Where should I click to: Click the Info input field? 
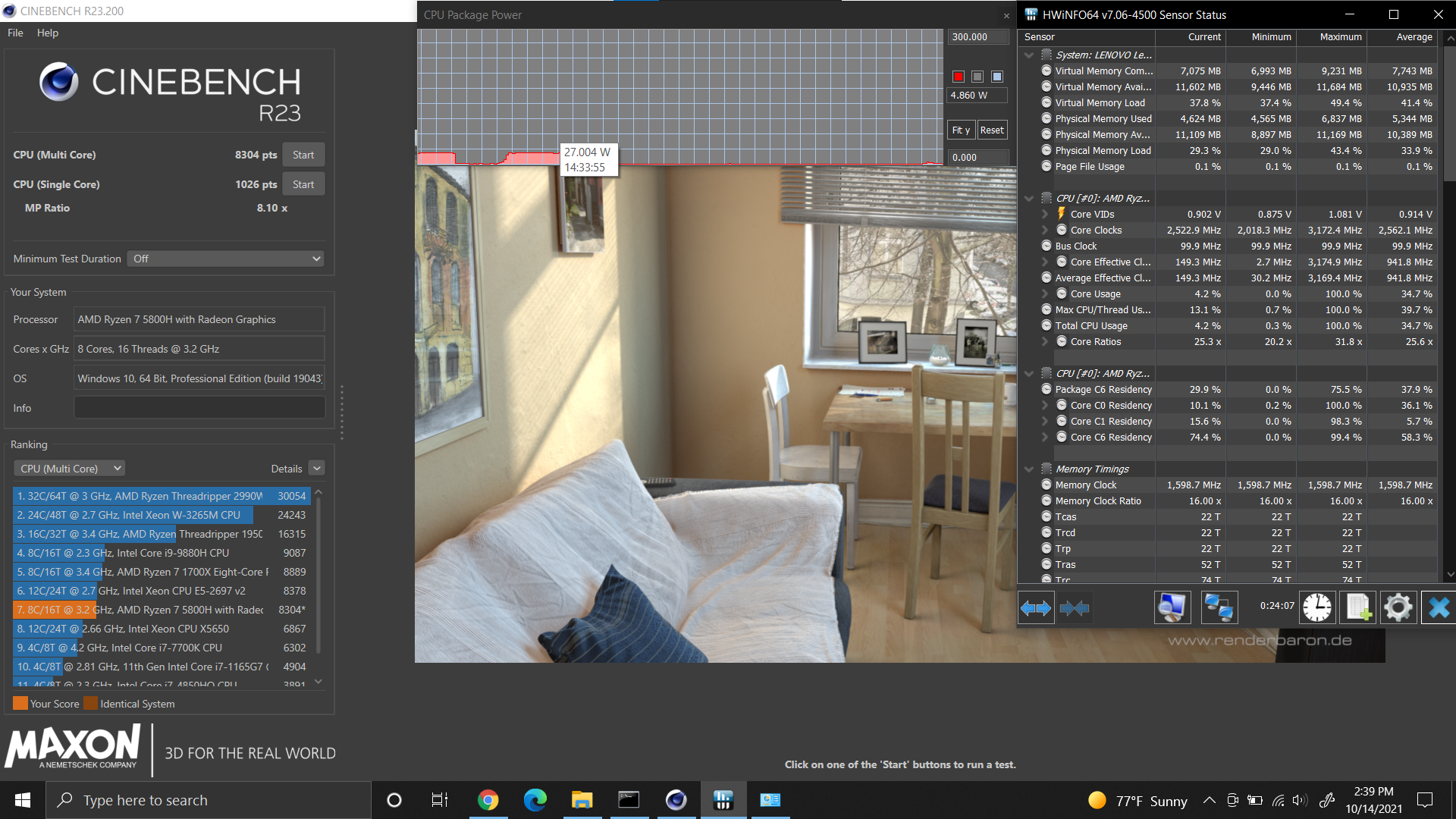click(x=199, y=407)
